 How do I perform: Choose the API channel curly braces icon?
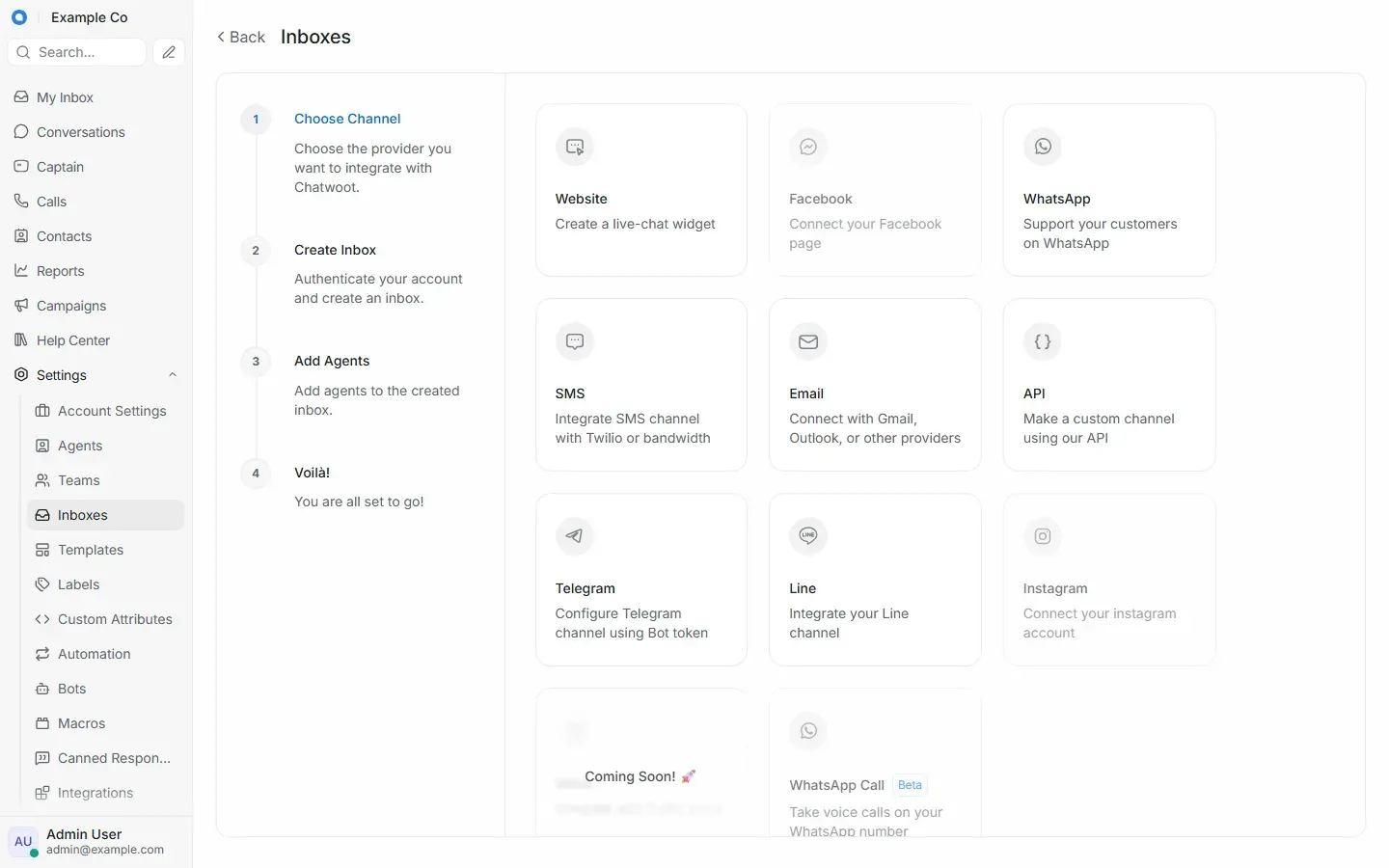[x=1043, y=341]
